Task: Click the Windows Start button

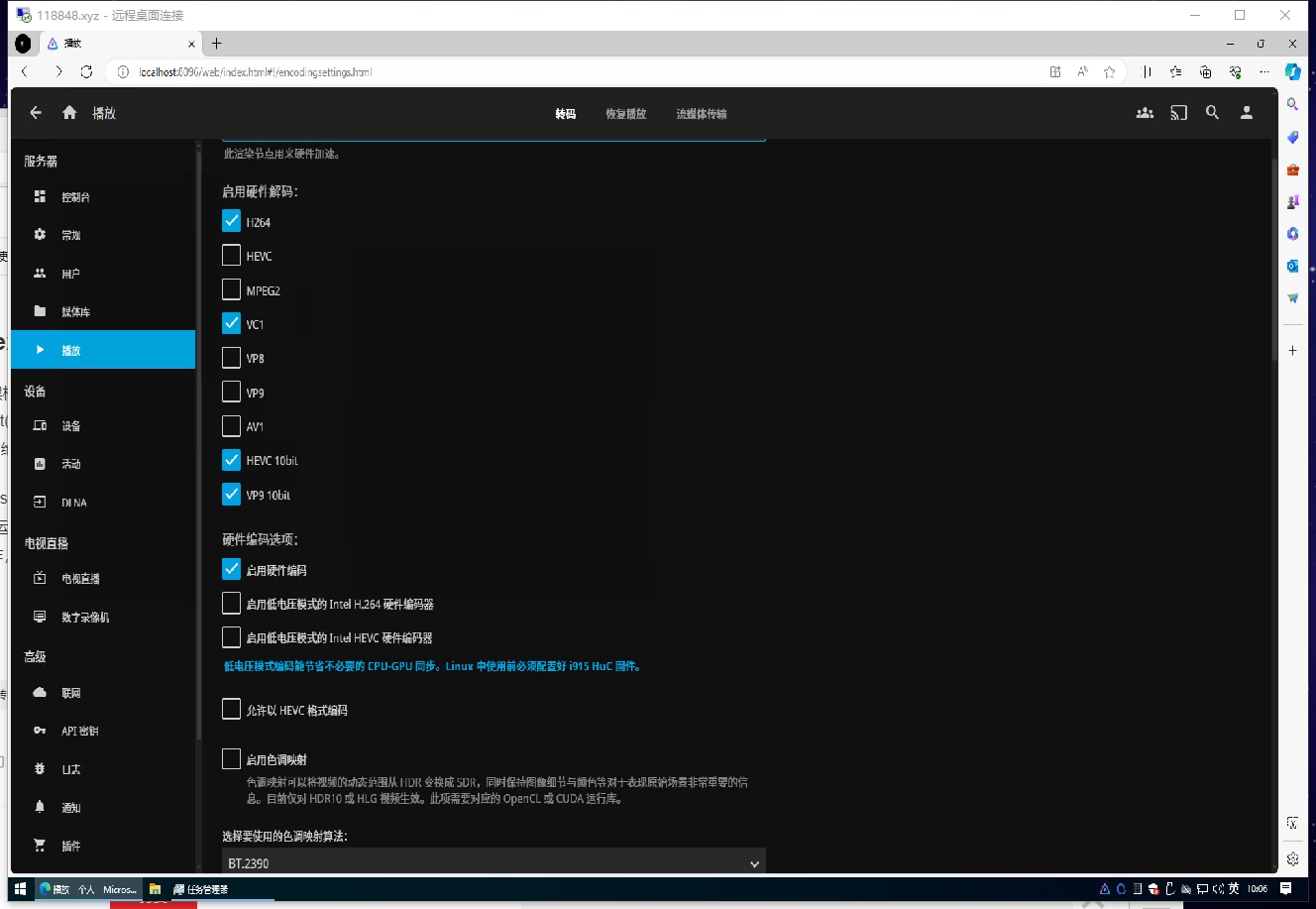Action: [20, 889]
